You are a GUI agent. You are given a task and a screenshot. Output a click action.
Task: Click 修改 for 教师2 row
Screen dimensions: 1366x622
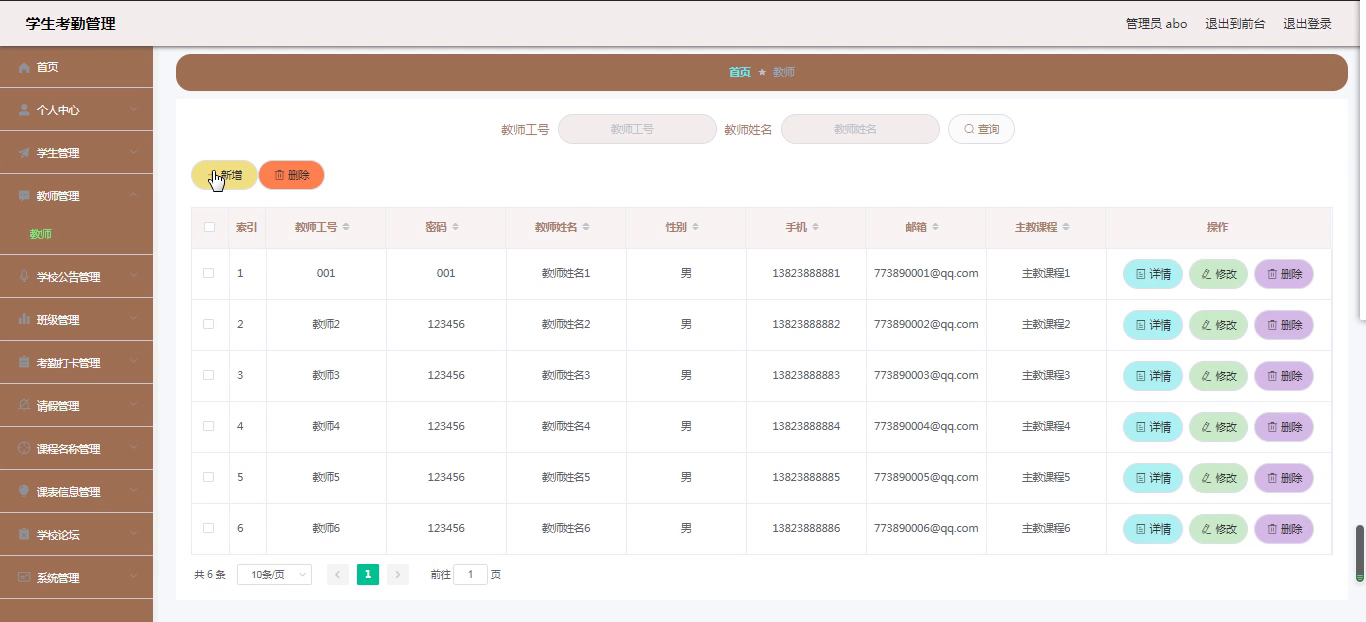(x=1218, y=325)
